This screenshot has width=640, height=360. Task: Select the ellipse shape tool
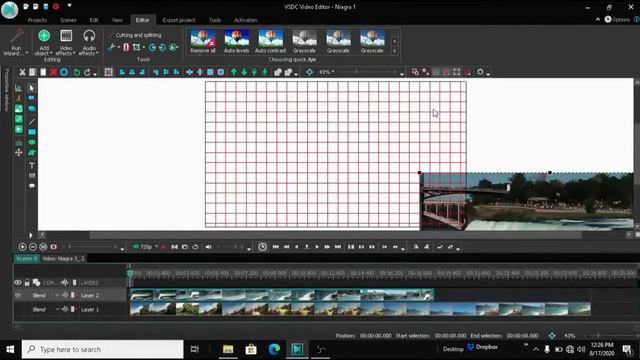pyautogui.click(x=31, y=142)
